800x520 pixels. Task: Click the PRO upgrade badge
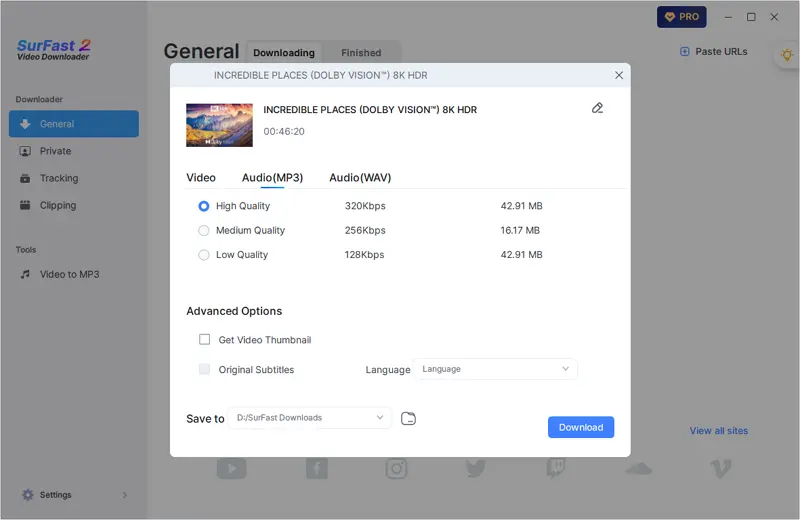pos(681,17)
